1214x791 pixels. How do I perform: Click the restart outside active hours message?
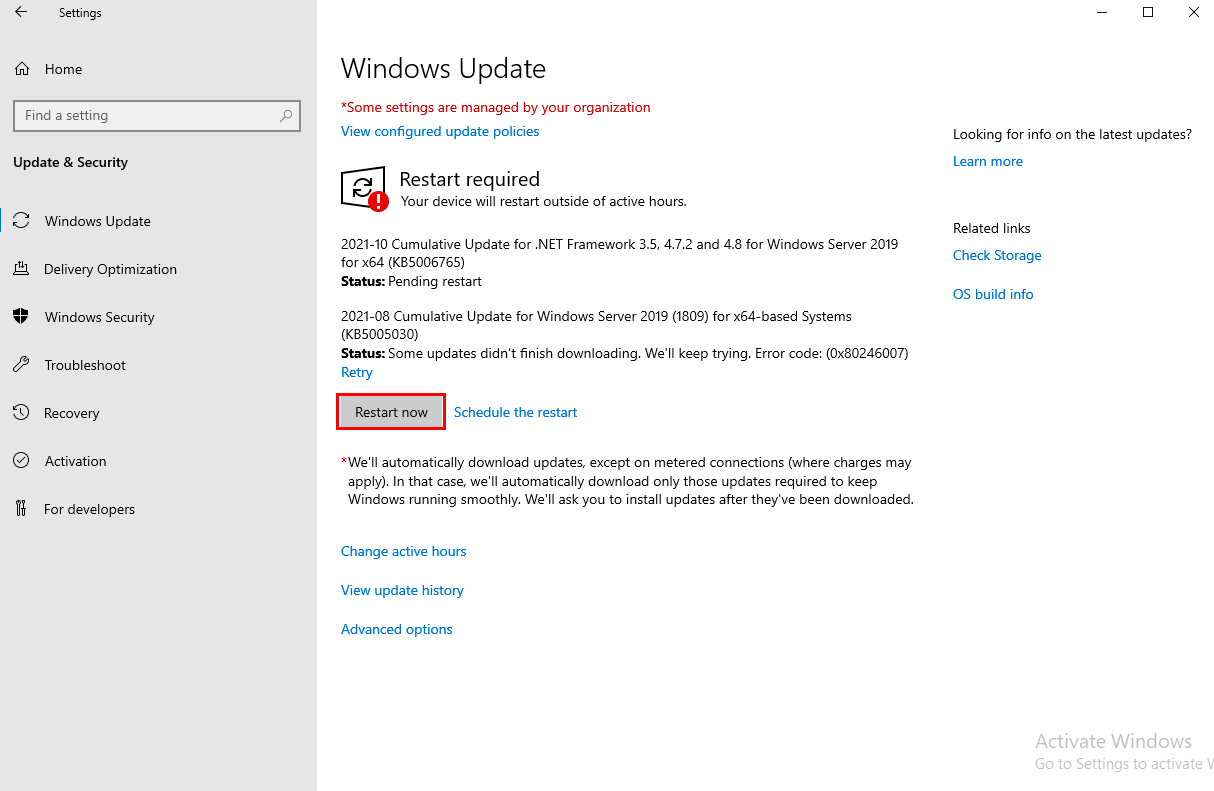[x=543, y=201]
